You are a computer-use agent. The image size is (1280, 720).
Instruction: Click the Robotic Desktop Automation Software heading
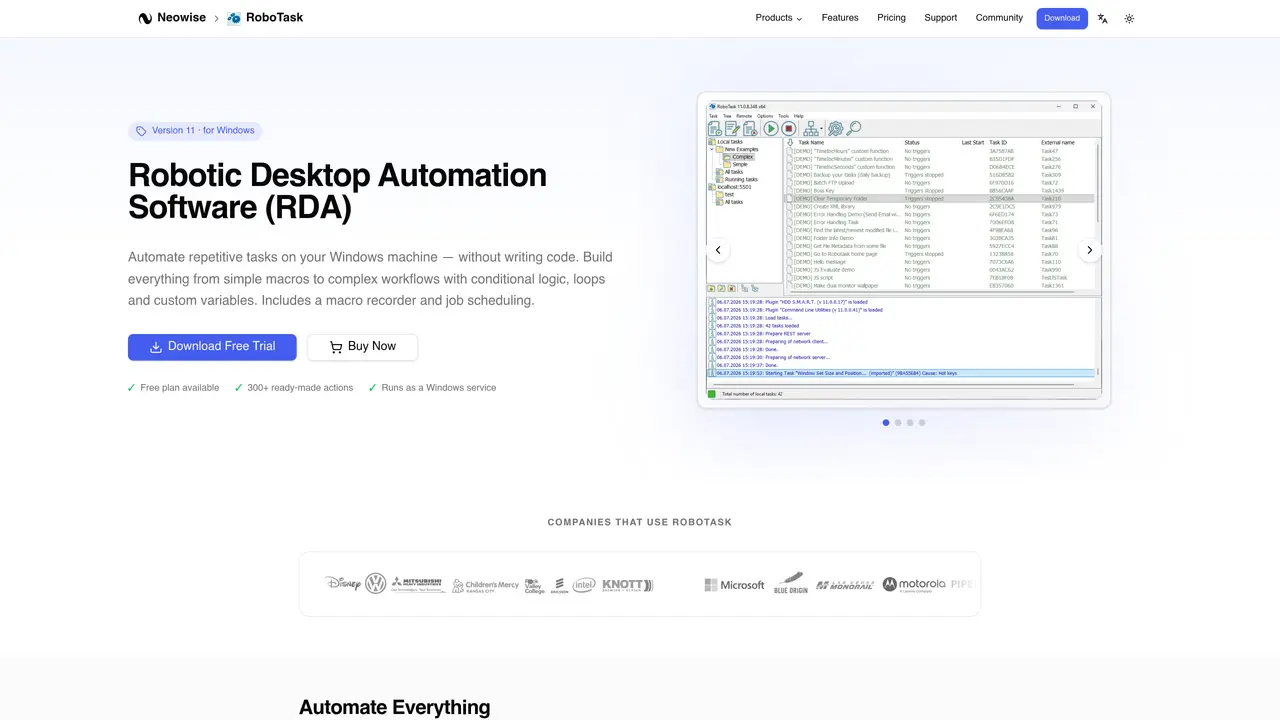(337, 191)
